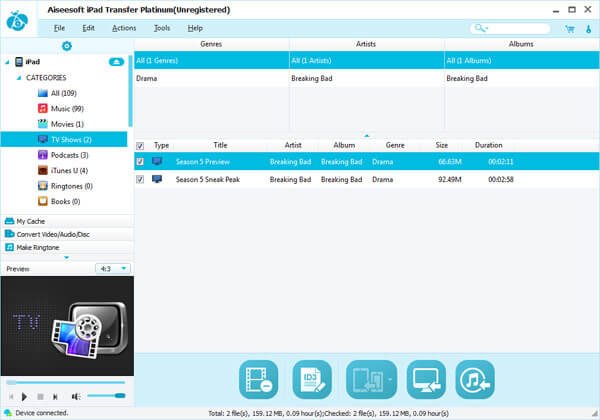Open My Cache section
The width and height of the screenshot is (600, 420).
pyautogui.click(x=67, y=221)
